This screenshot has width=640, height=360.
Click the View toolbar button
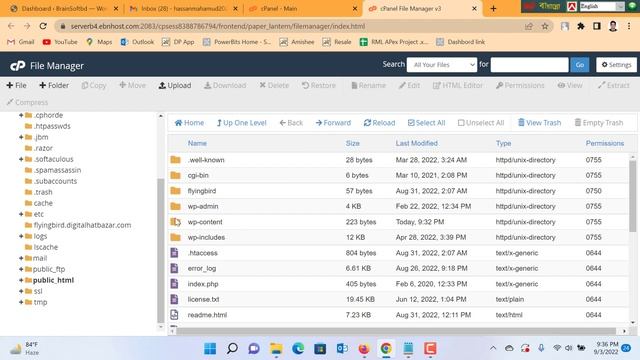coord(570,85)
